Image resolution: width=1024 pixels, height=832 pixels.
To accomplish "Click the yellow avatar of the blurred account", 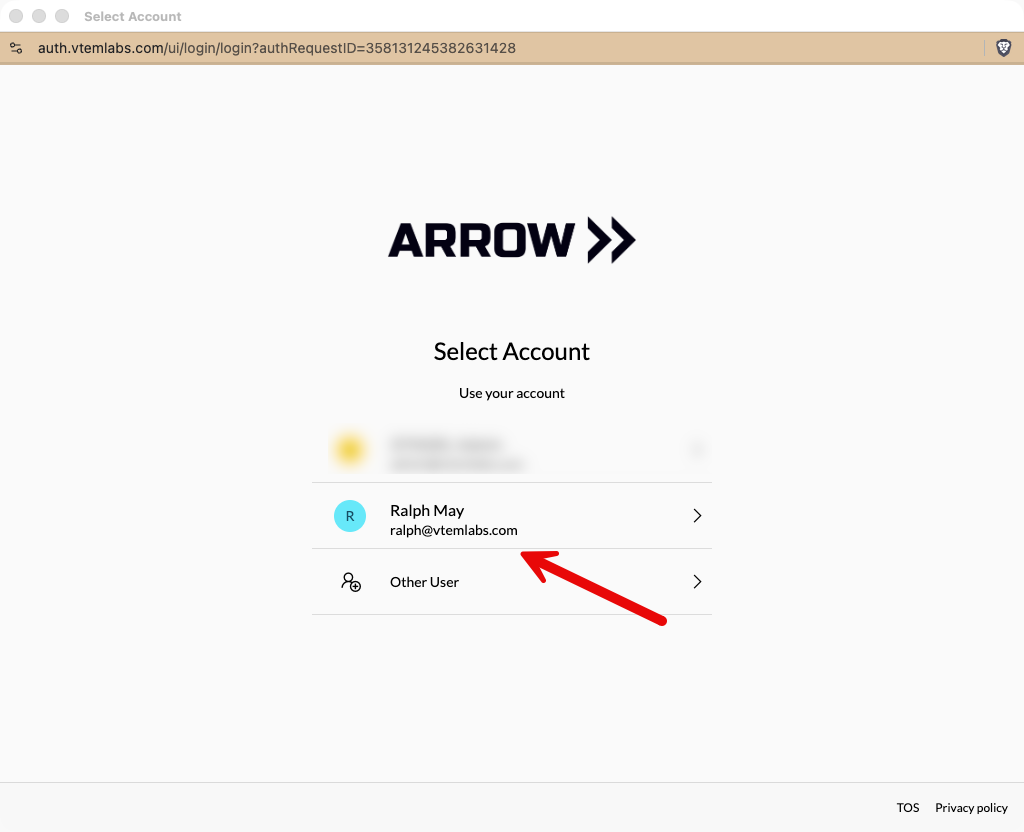I will point(349,450).
